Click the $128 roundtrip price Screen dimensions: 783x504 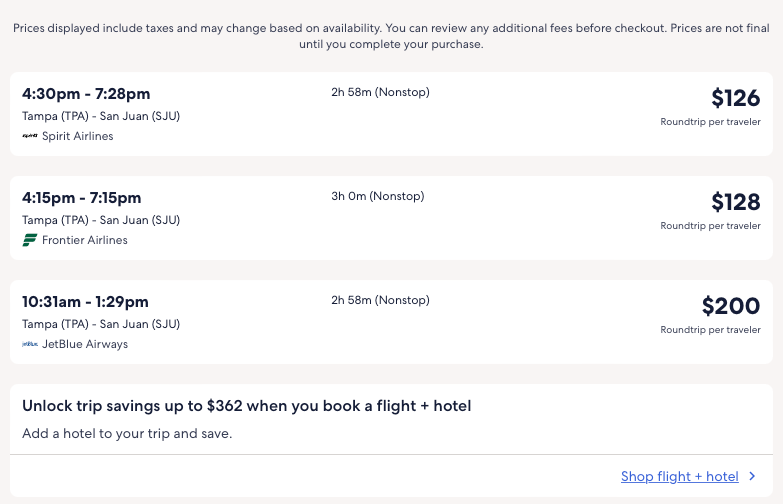click(x=735, y=202)
